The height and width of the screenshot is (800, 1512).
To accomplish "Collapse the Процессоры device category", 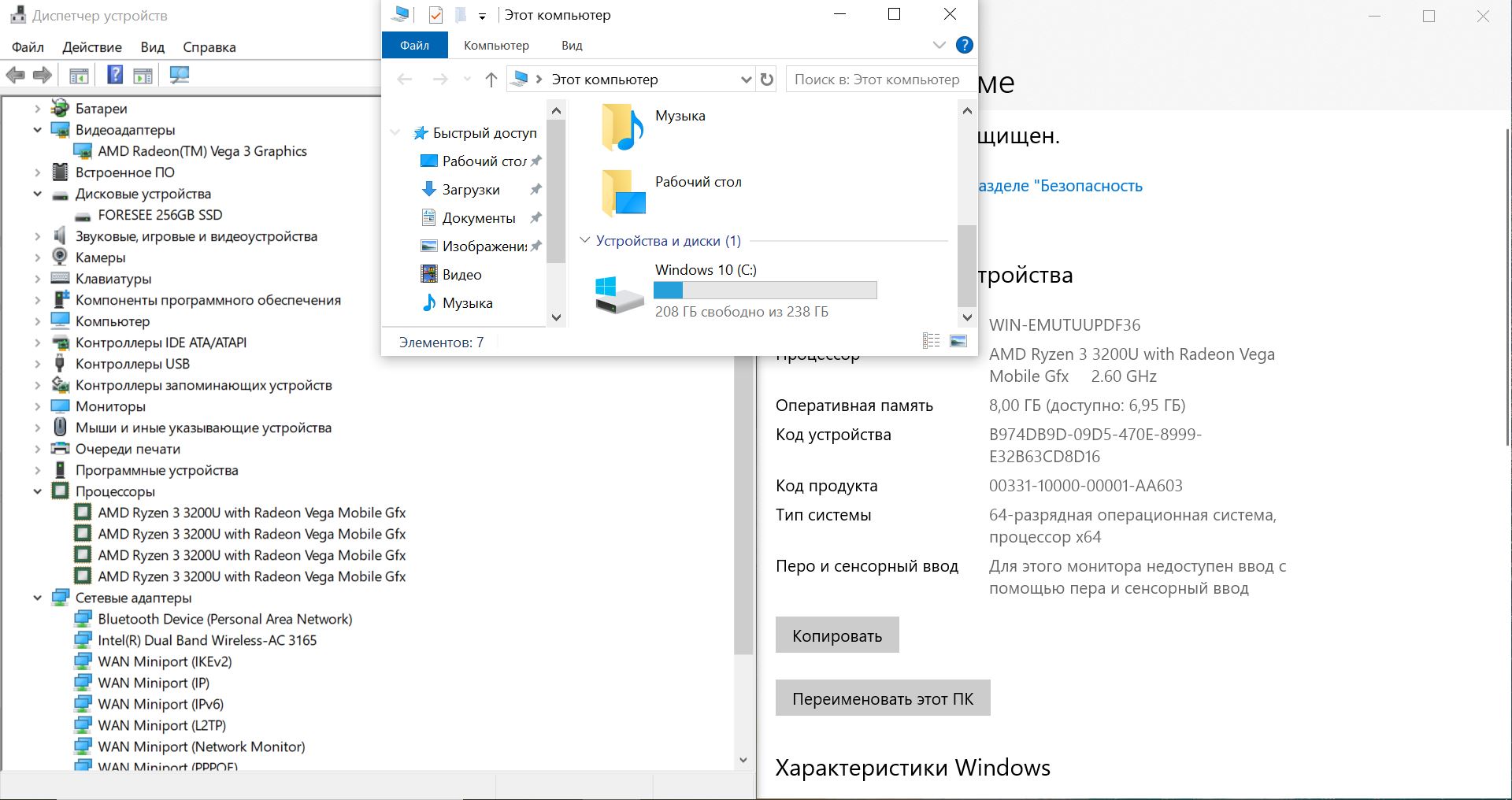I will pyautogui.click(x=37, y=491).
